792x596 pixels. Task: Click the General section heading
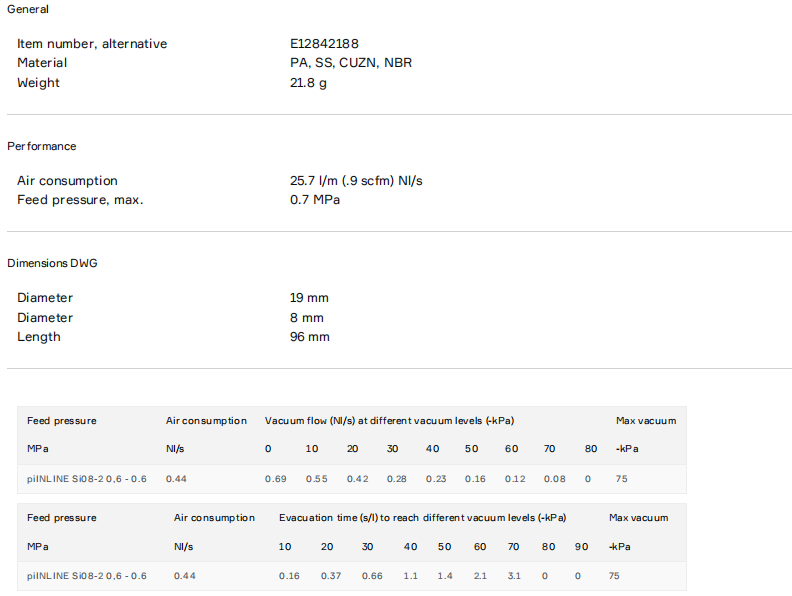point(28,9)
